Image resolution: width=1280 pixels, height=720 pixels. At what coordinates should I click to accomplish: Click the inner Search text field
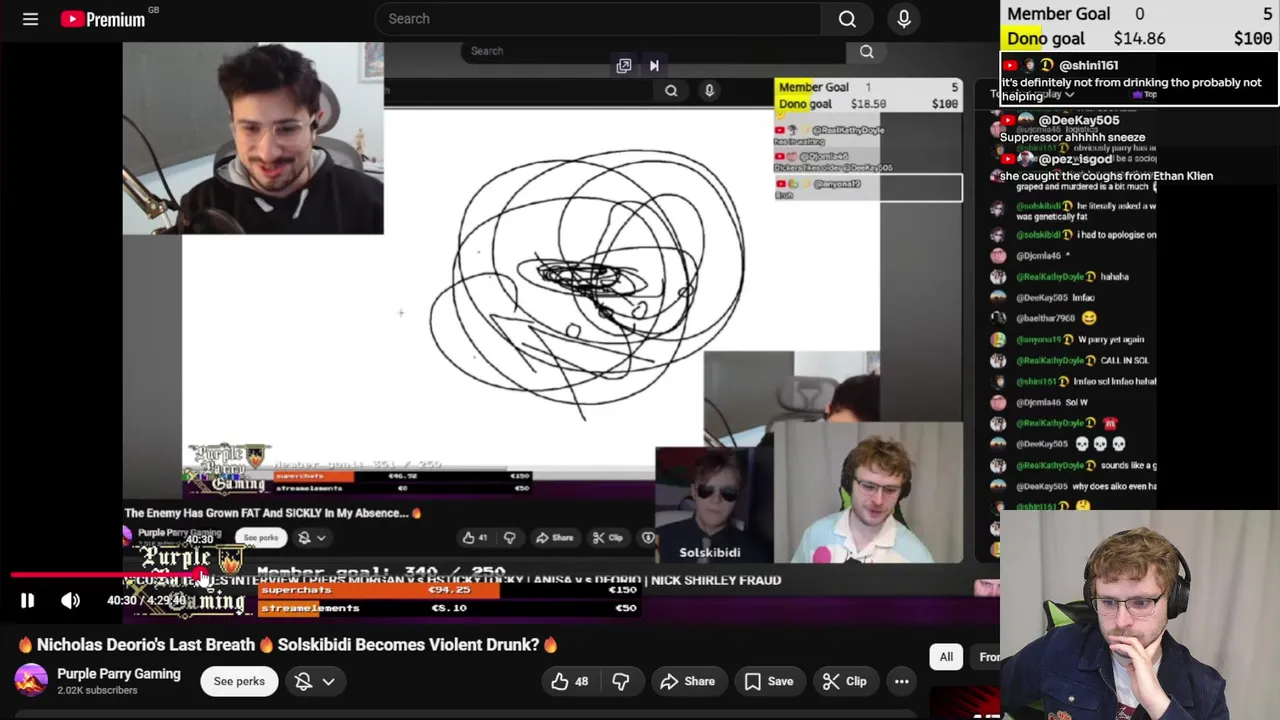[655, 51]
